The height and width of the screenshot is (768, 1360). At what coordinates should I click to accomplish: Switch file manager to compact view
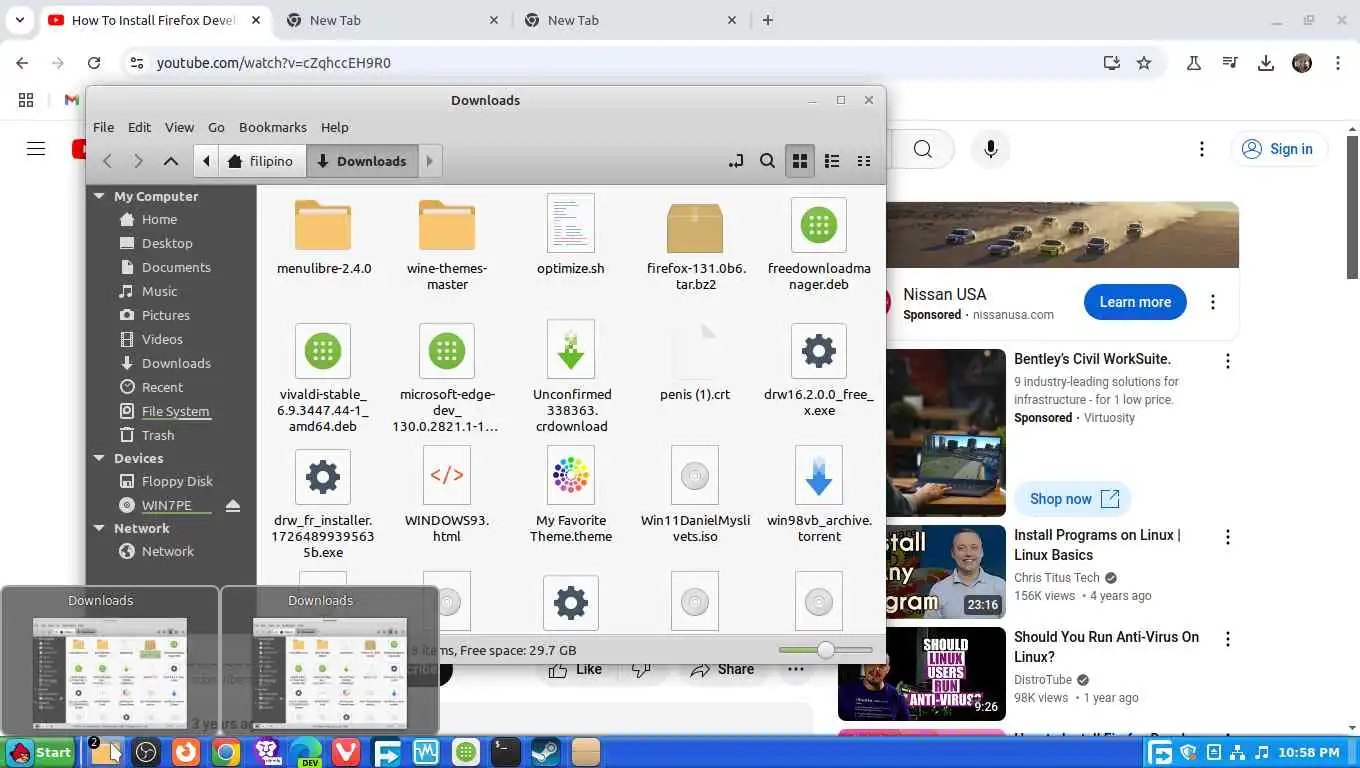[864, 161]
